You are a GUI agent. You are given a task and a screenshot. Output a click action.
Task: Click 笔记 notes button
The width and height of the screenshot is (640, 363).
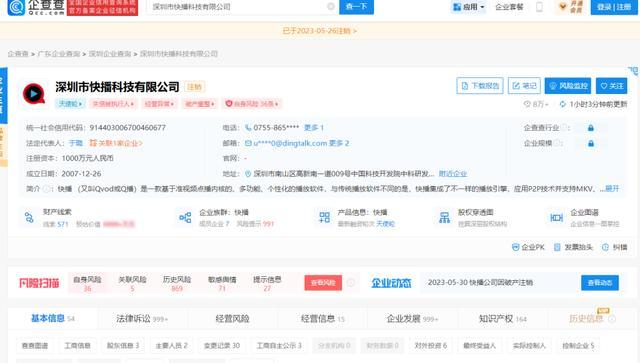[524, 86]
